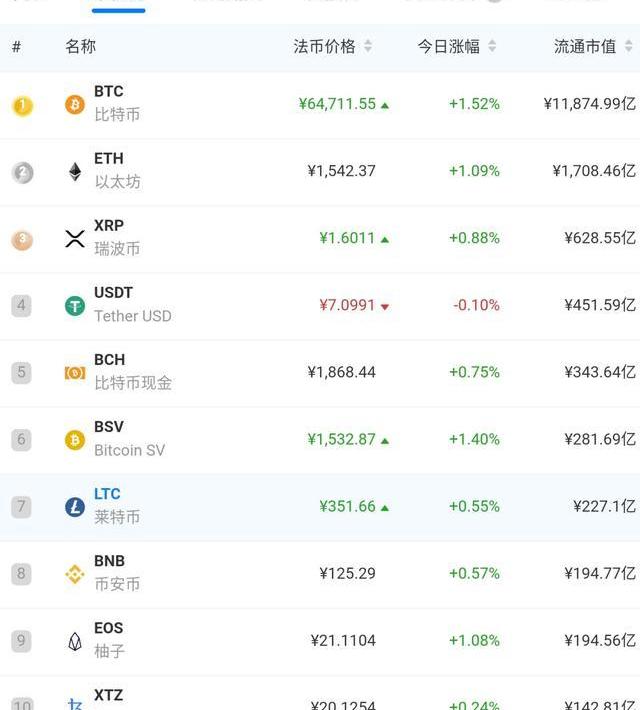This screenshot has height=710, width=640.
Task: Click the USDT price ¥7.0991
Action: (347, 305)
